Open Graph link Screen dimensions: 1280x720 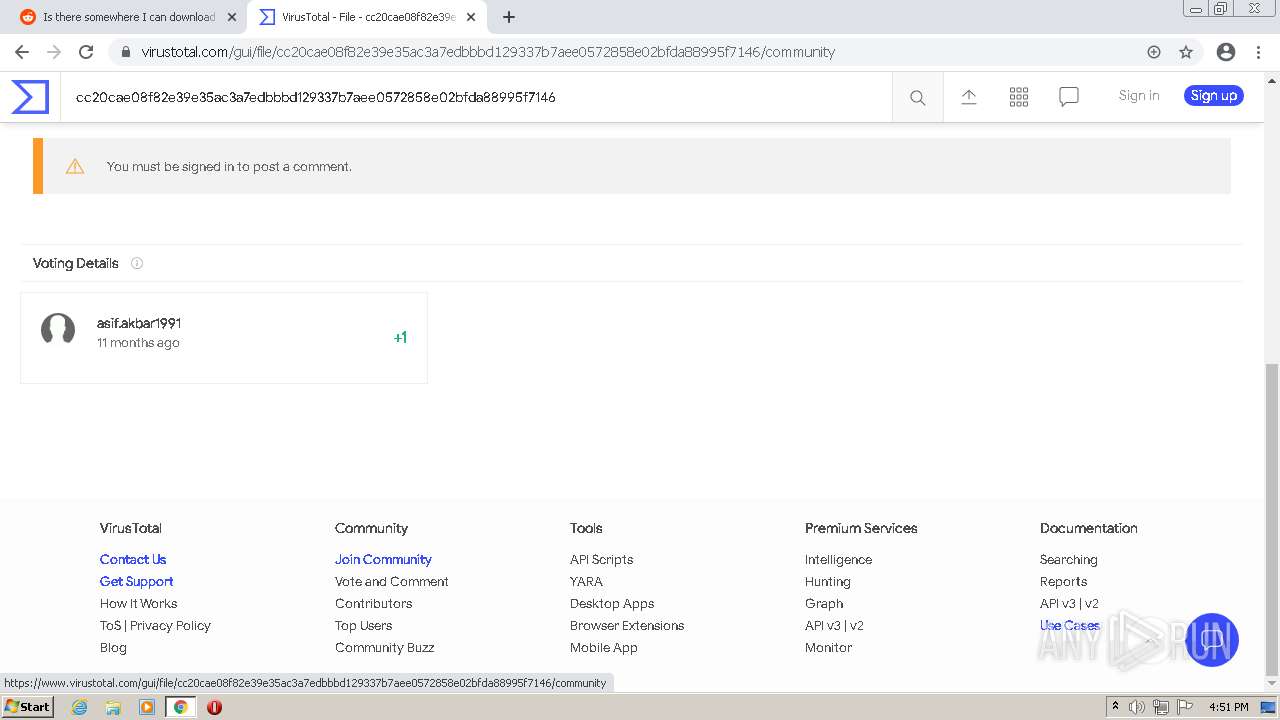coord(824,603)
